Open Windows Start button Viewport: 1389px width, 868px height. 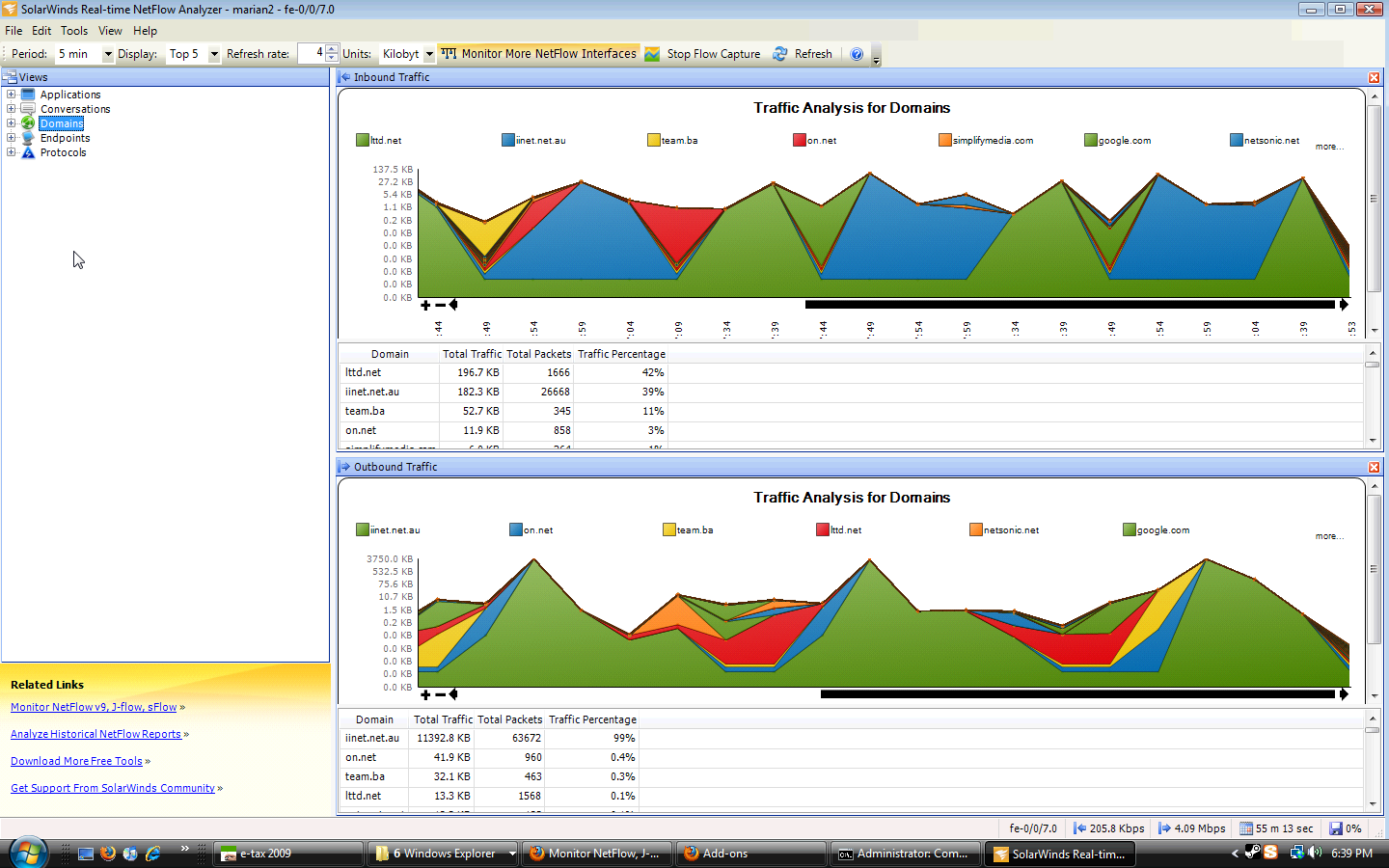point(27,853)
